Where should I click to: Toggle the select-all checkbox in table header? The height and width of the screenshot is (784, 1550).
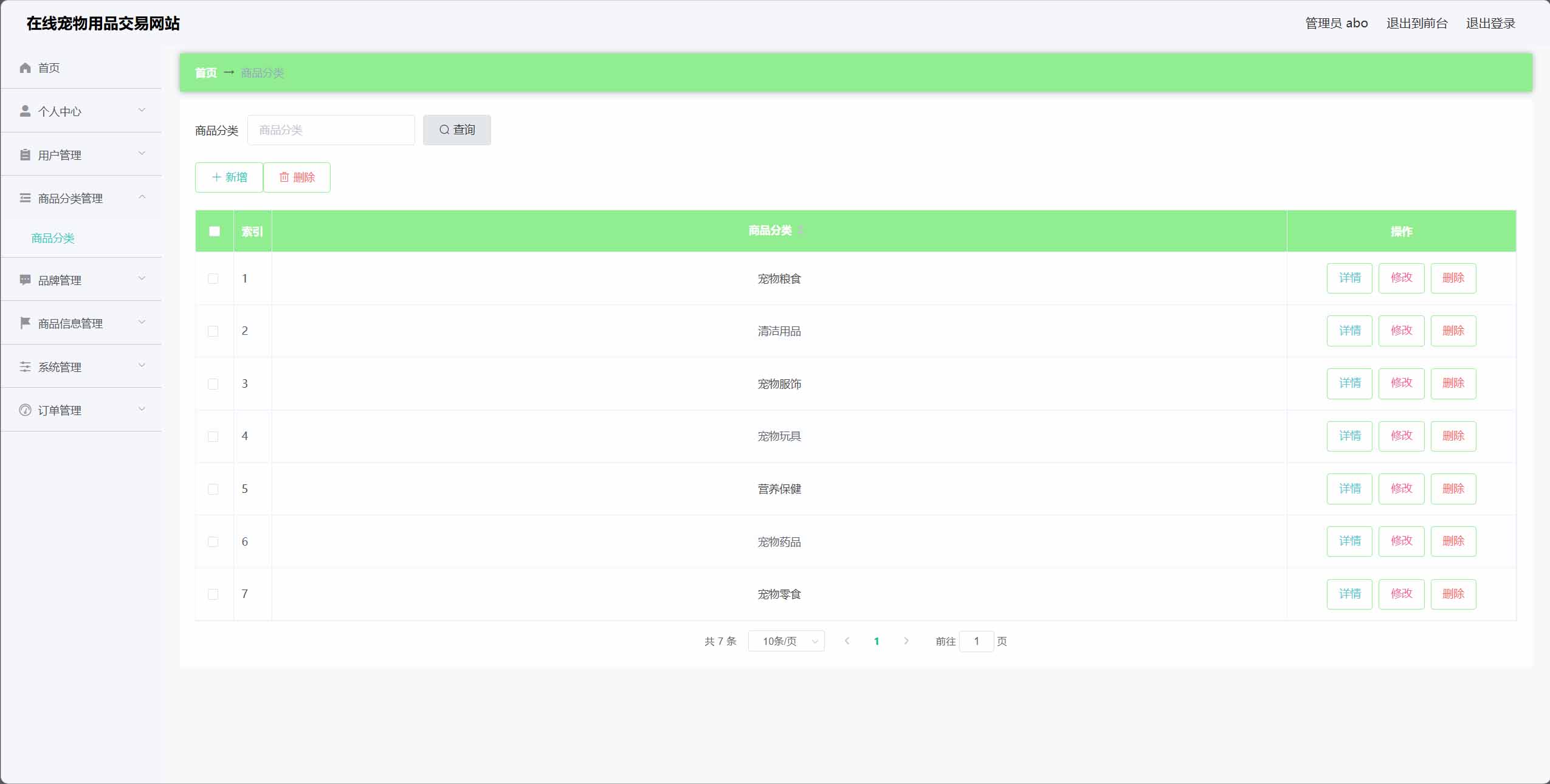[214, 231]
